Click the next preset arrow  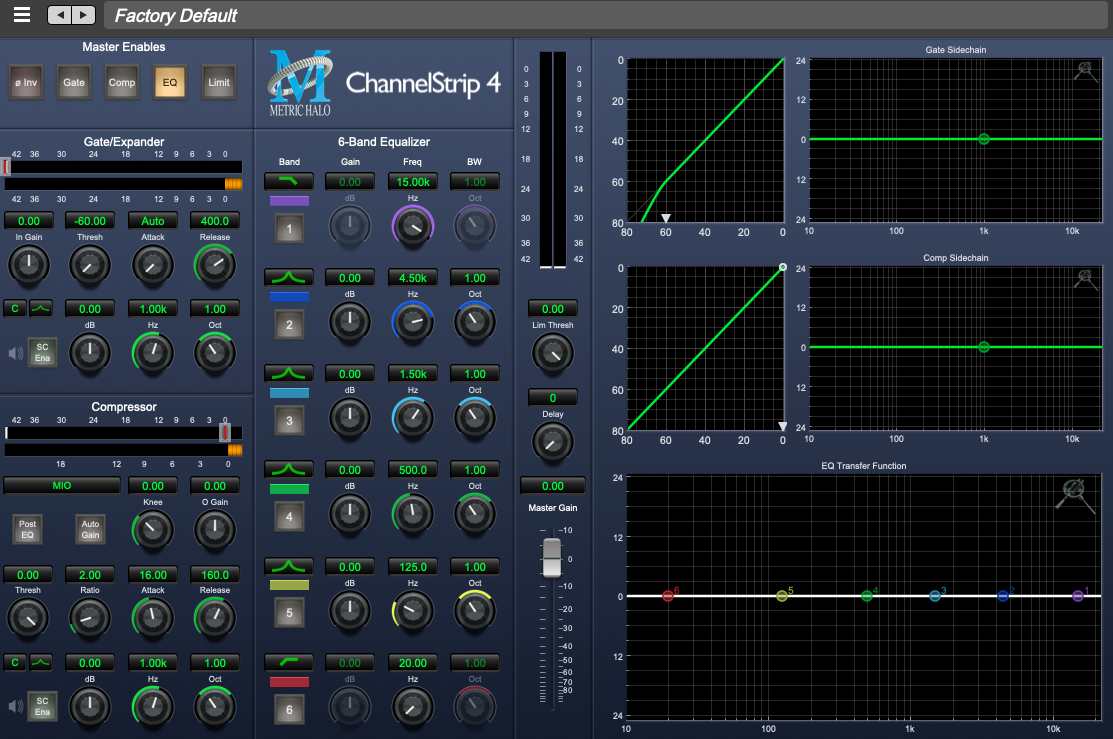[84, 15]
